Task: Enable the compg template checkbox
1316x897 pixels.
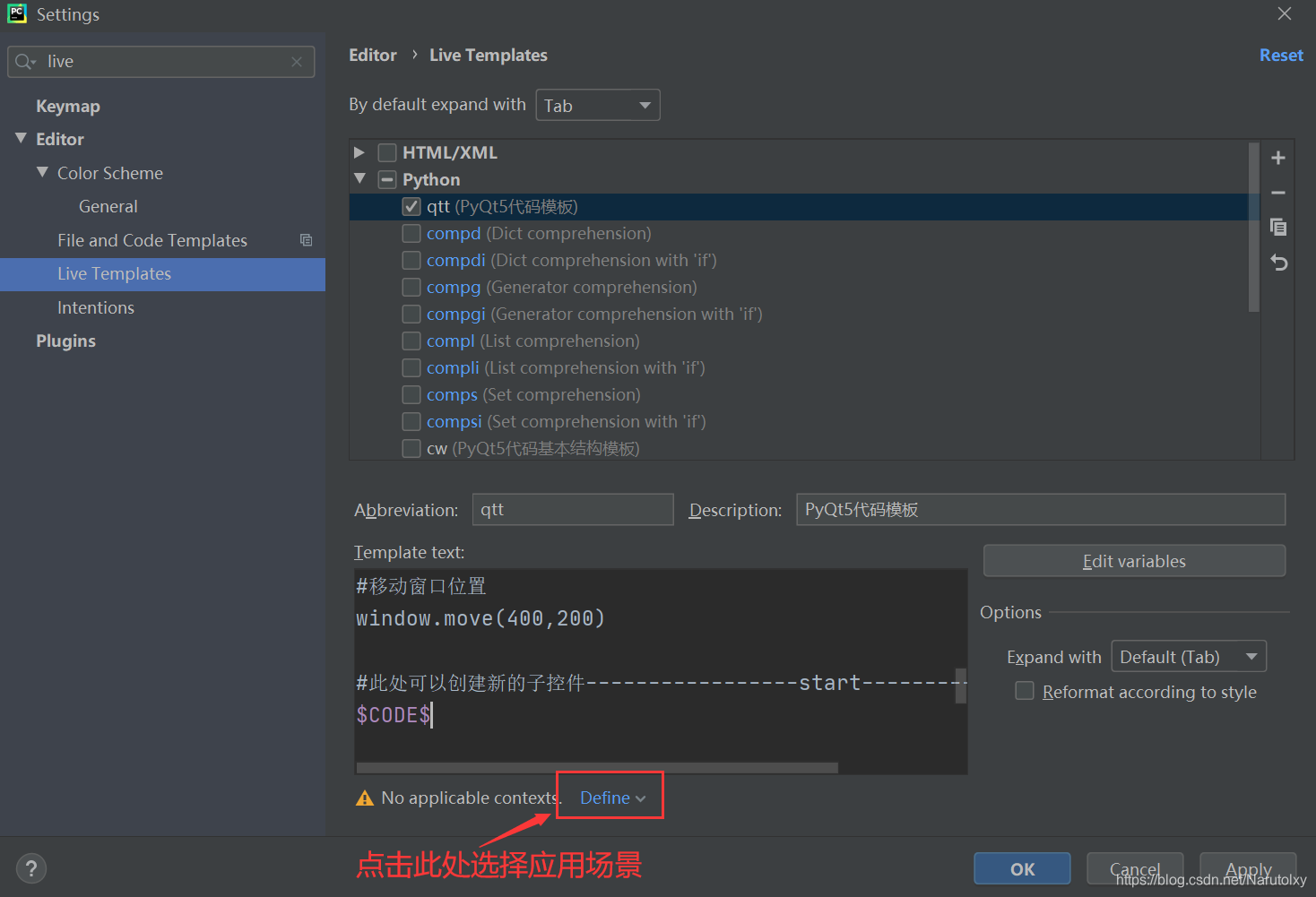Action: 411,287
